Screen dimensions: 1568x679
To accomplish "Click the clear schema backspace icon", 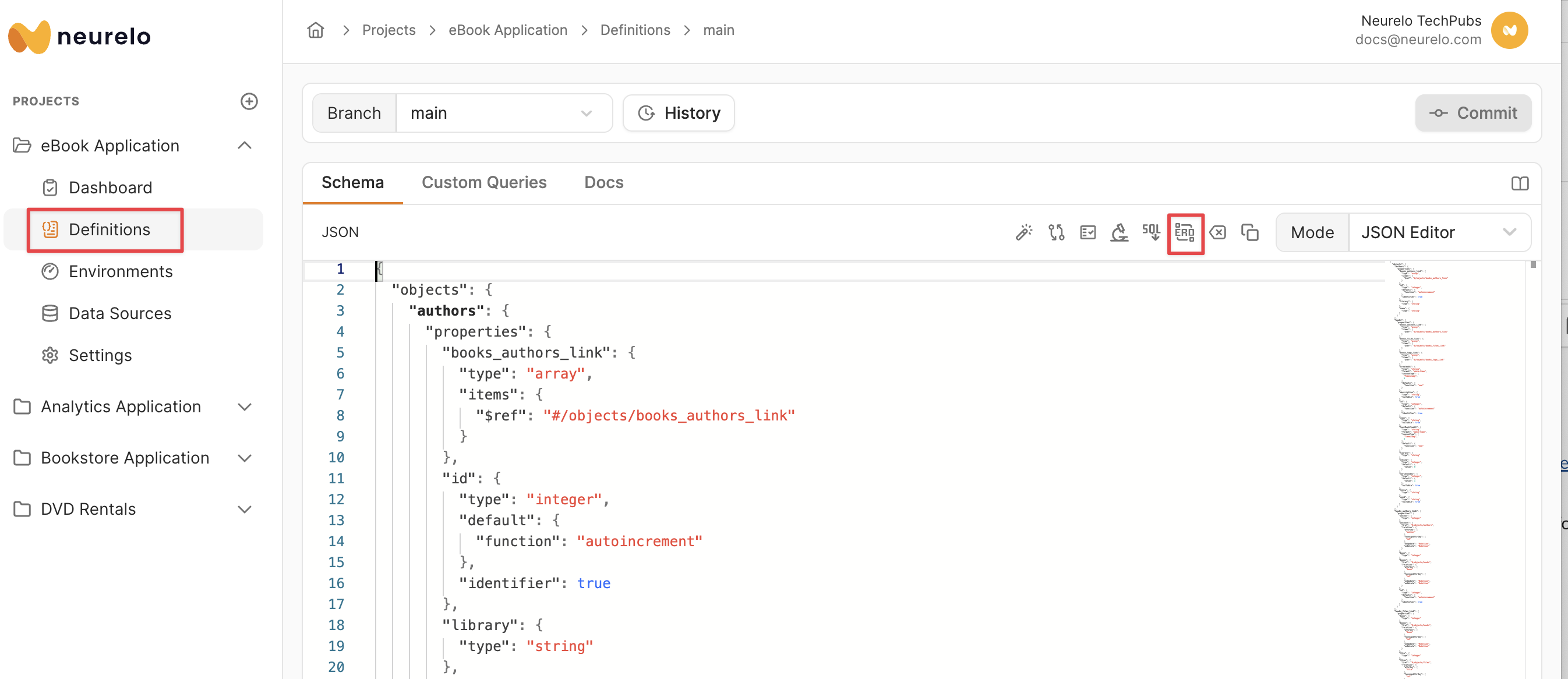I will click(x=1217, y=232).
